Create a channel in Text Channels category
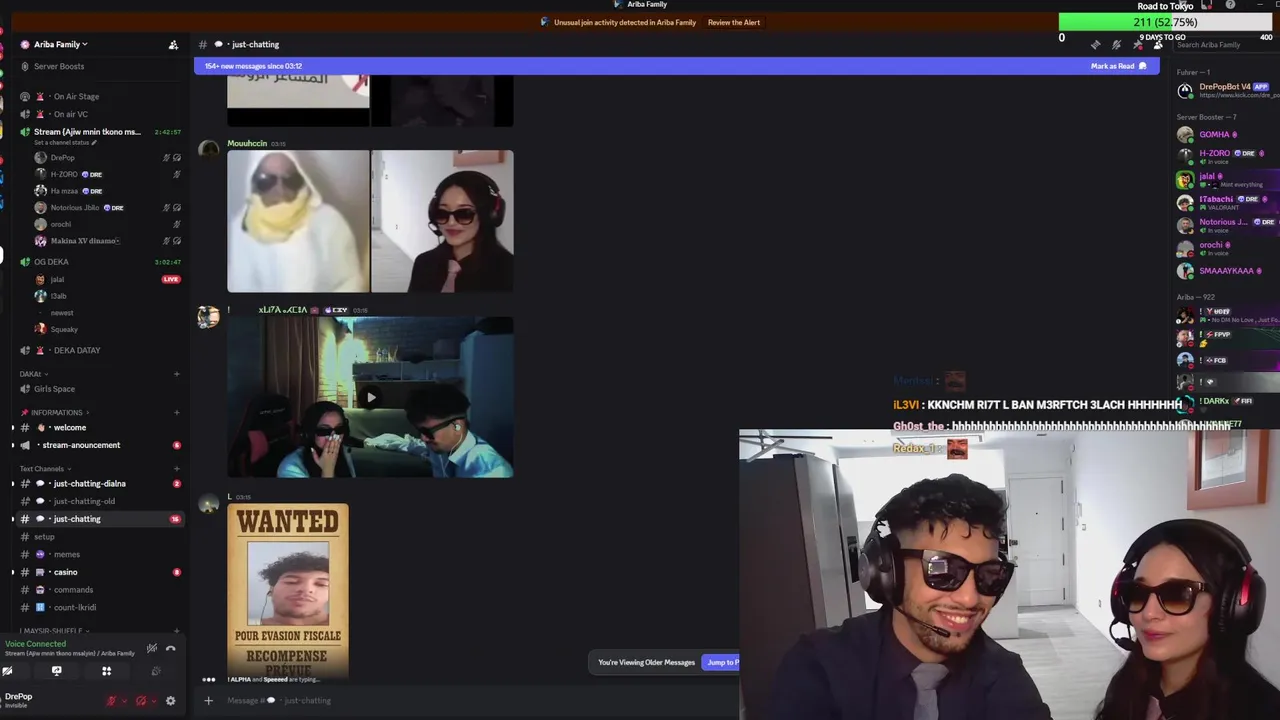Screen dimensions: 1280x720 tap(176, 469)
